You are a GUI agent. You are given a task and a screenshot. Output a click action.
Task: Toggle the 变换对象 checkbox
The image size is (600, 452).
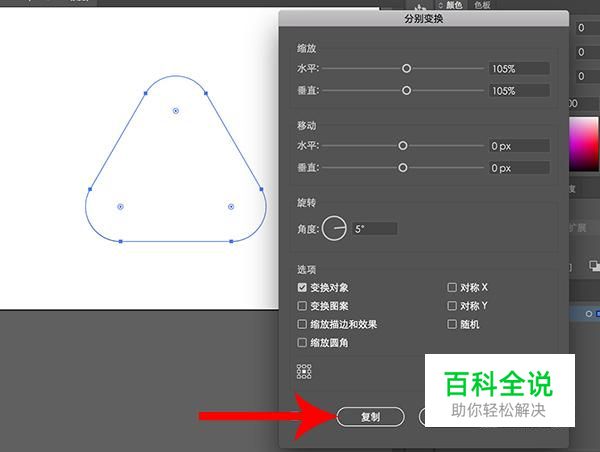click(x=302, y=287)
